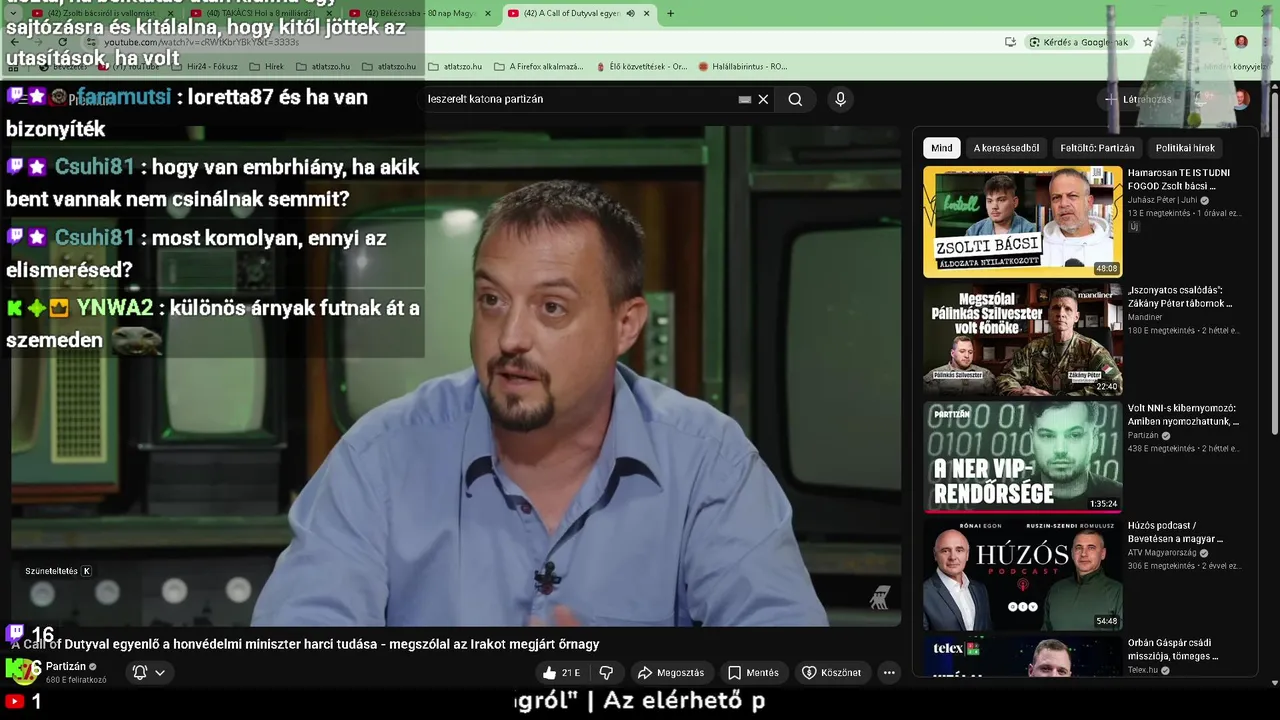Select the Politikai hírek filter chip
Screen dimensions: 1280x720
point(1185,148)
